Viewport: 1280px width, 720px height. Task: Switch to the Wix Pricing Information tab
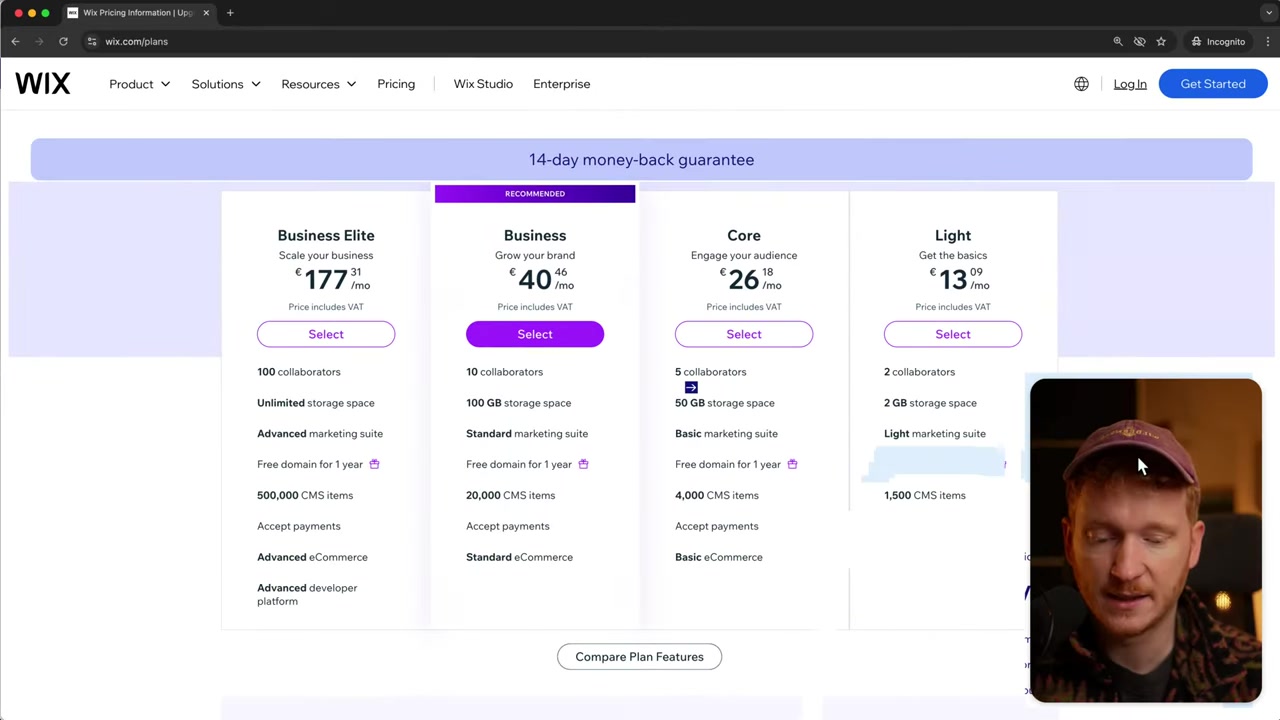[137, 13]
